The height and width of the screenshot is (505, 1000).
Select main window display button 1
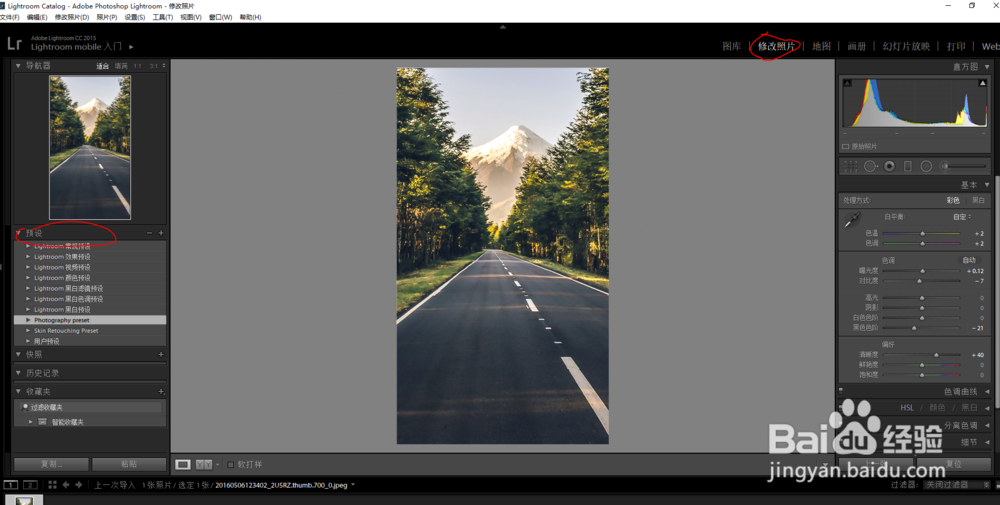(x=11, y=485)
